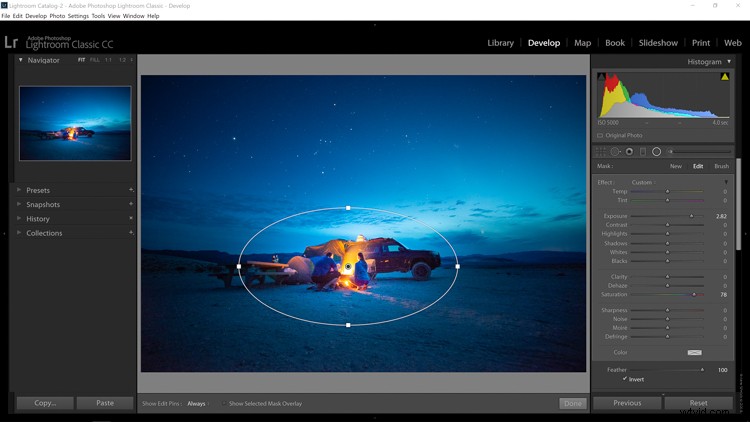
Task: Expand the Snapshots panel
Action: click(19, 204)
